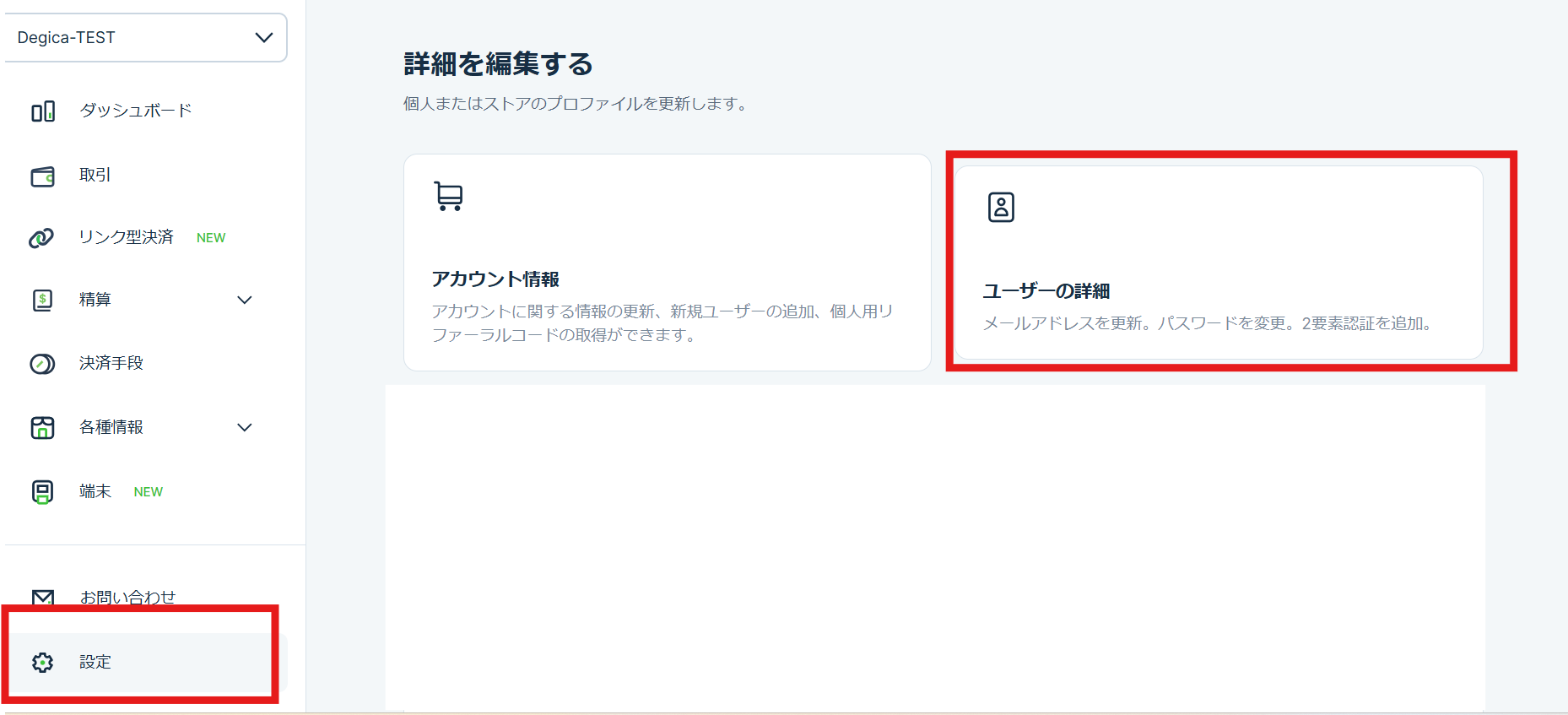Click the shopping cart icon on アカウント情報
Viewport: 1568px width, 715px height.
coord(448,196)
